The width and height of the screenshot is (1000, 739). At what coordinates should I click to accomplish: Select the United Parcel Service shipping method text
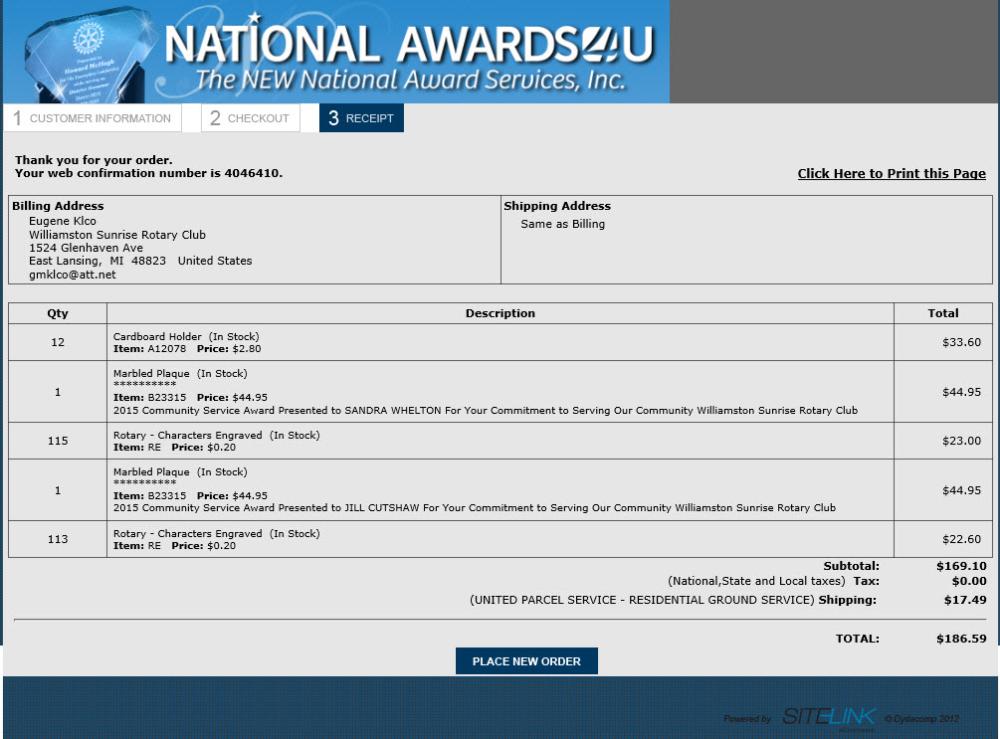pyautogui.click(x=642, y=599)
